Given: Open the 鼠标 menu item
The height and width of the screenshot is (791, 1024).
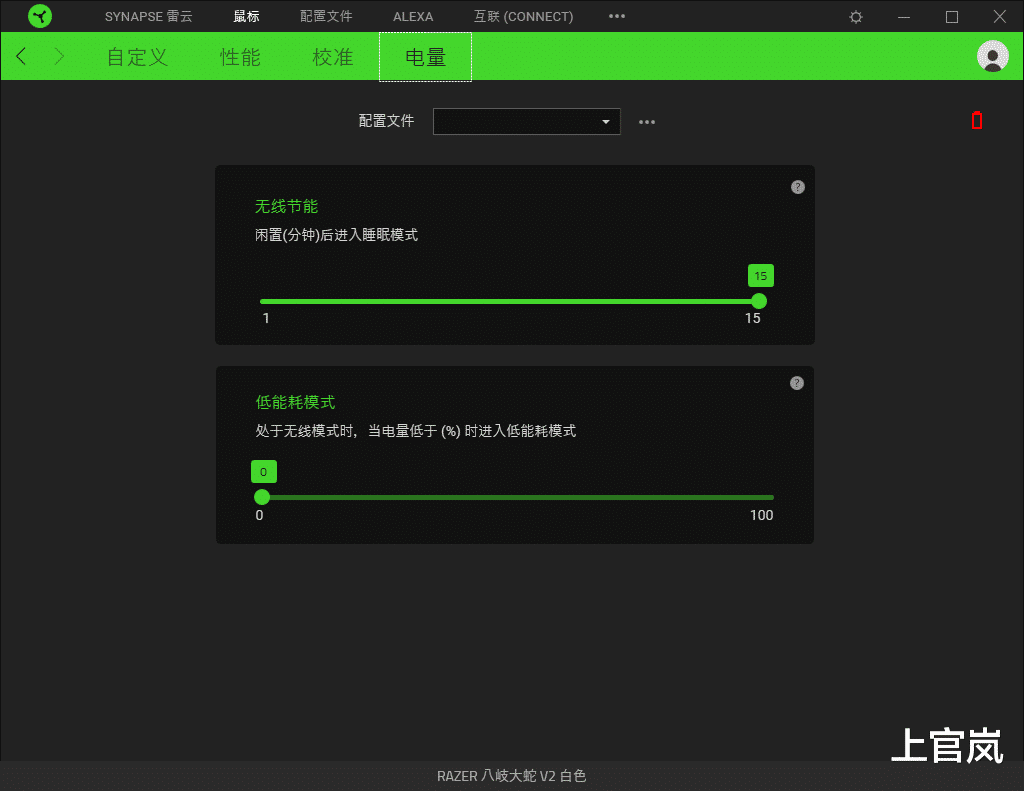Looking at the screenshot, I should (x=246, y=16).
